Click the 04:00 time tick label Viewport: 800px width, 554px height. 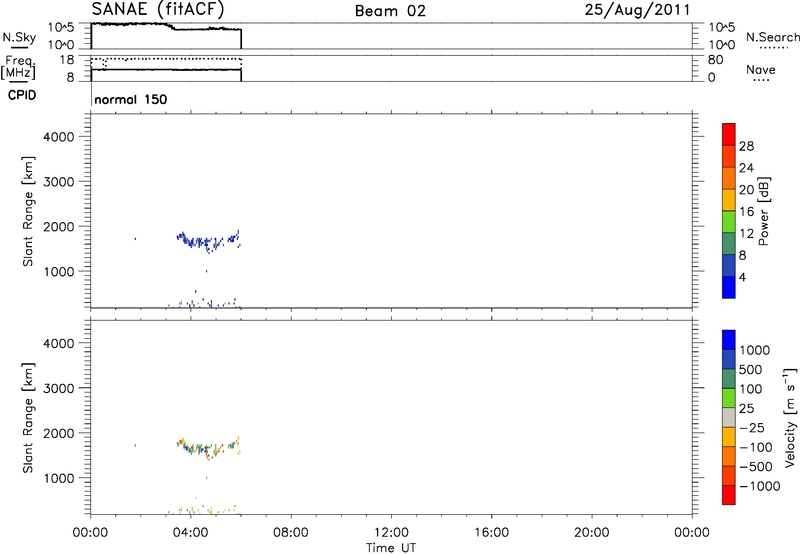pos(190,533)
